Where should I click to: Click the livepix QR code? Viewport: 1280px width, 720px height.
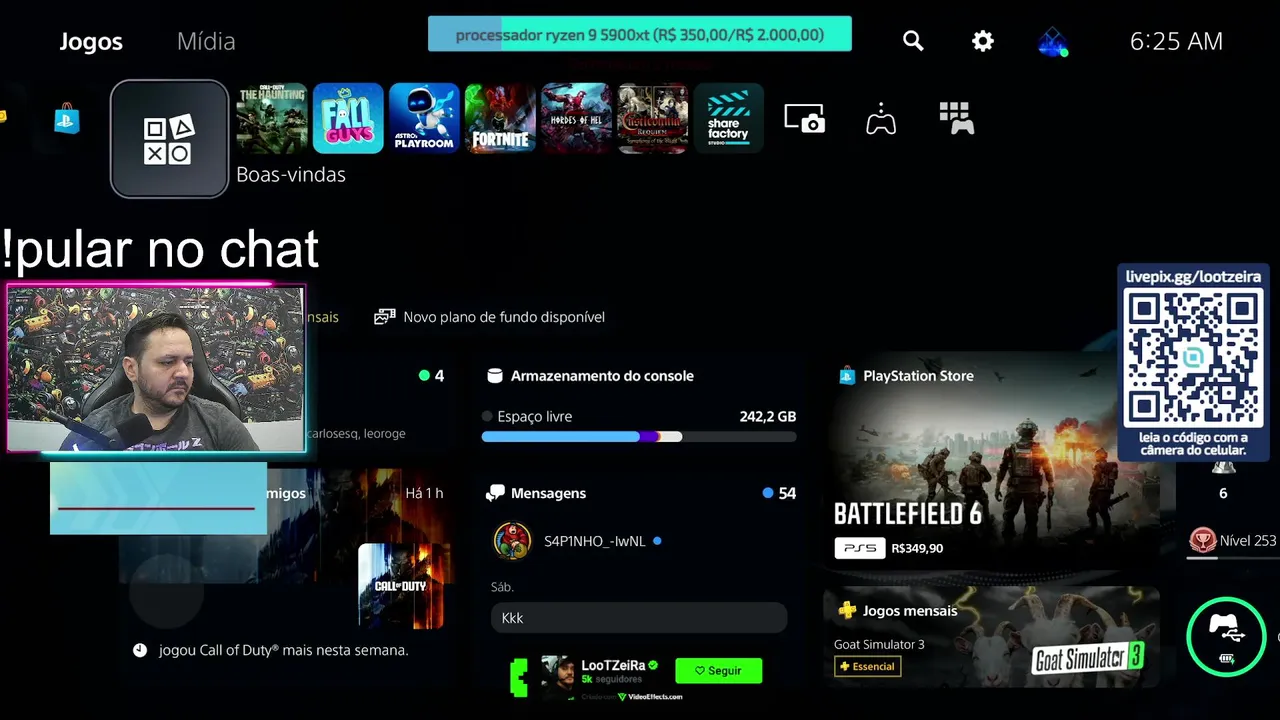coord(1193,357)
